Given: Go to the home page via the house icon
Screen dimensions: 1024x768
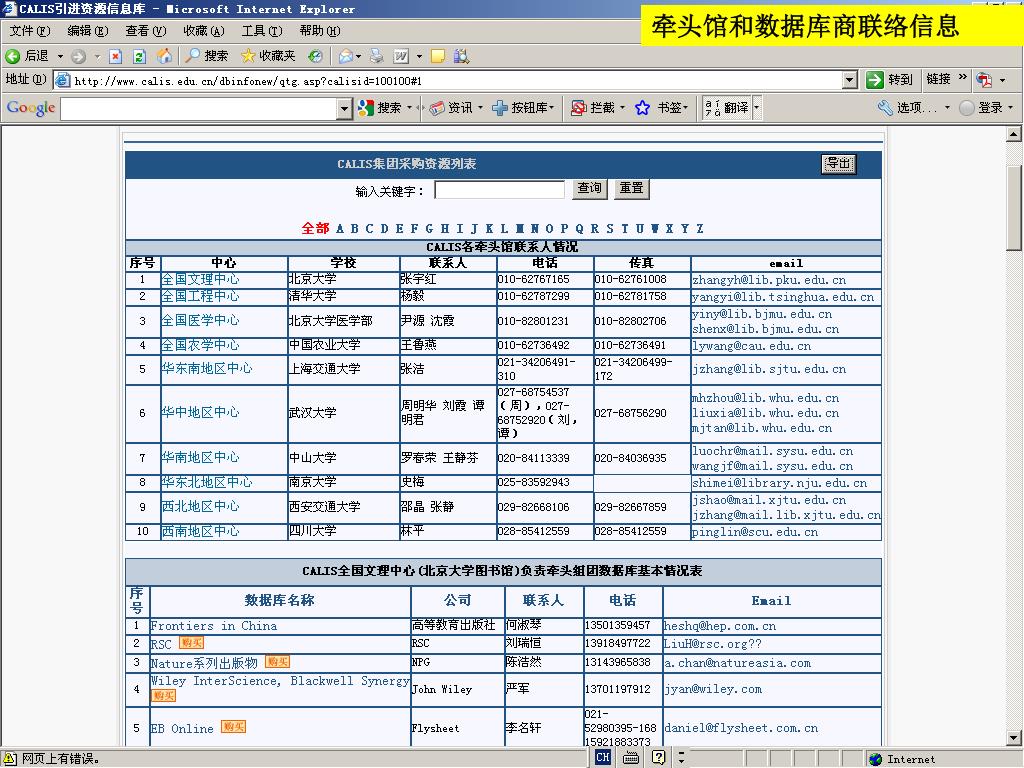Looking at the screenshot, I should point(165,56).
